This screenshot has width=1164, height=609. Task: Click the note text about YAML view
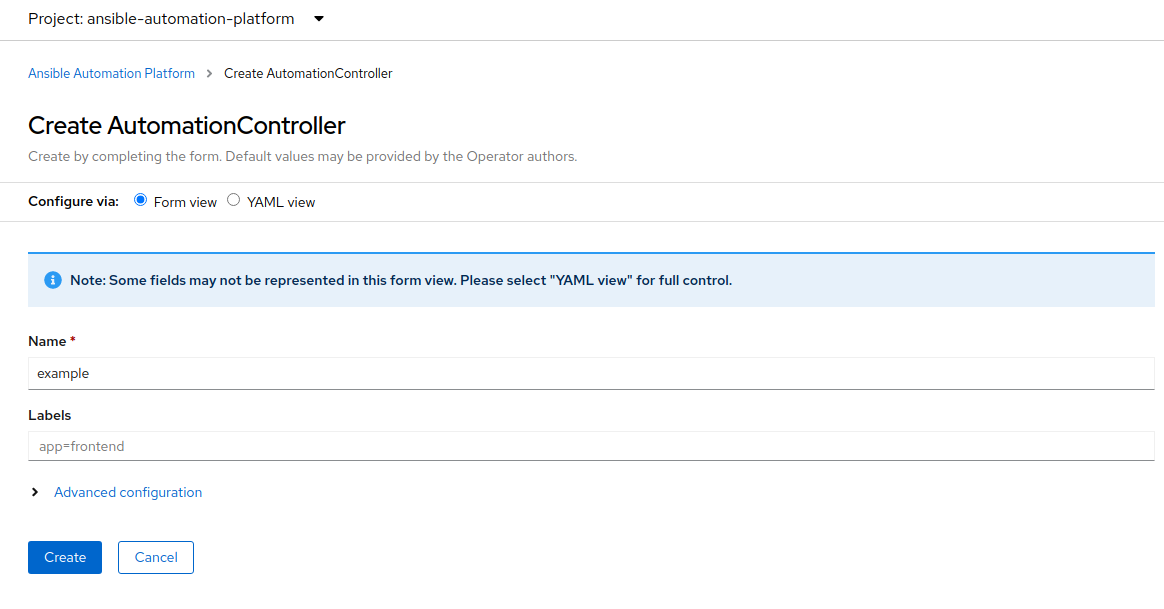click(401, 280)
